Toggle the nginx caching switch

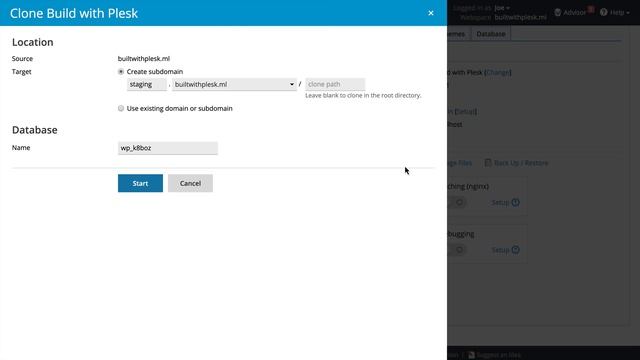tap(457, 202)
